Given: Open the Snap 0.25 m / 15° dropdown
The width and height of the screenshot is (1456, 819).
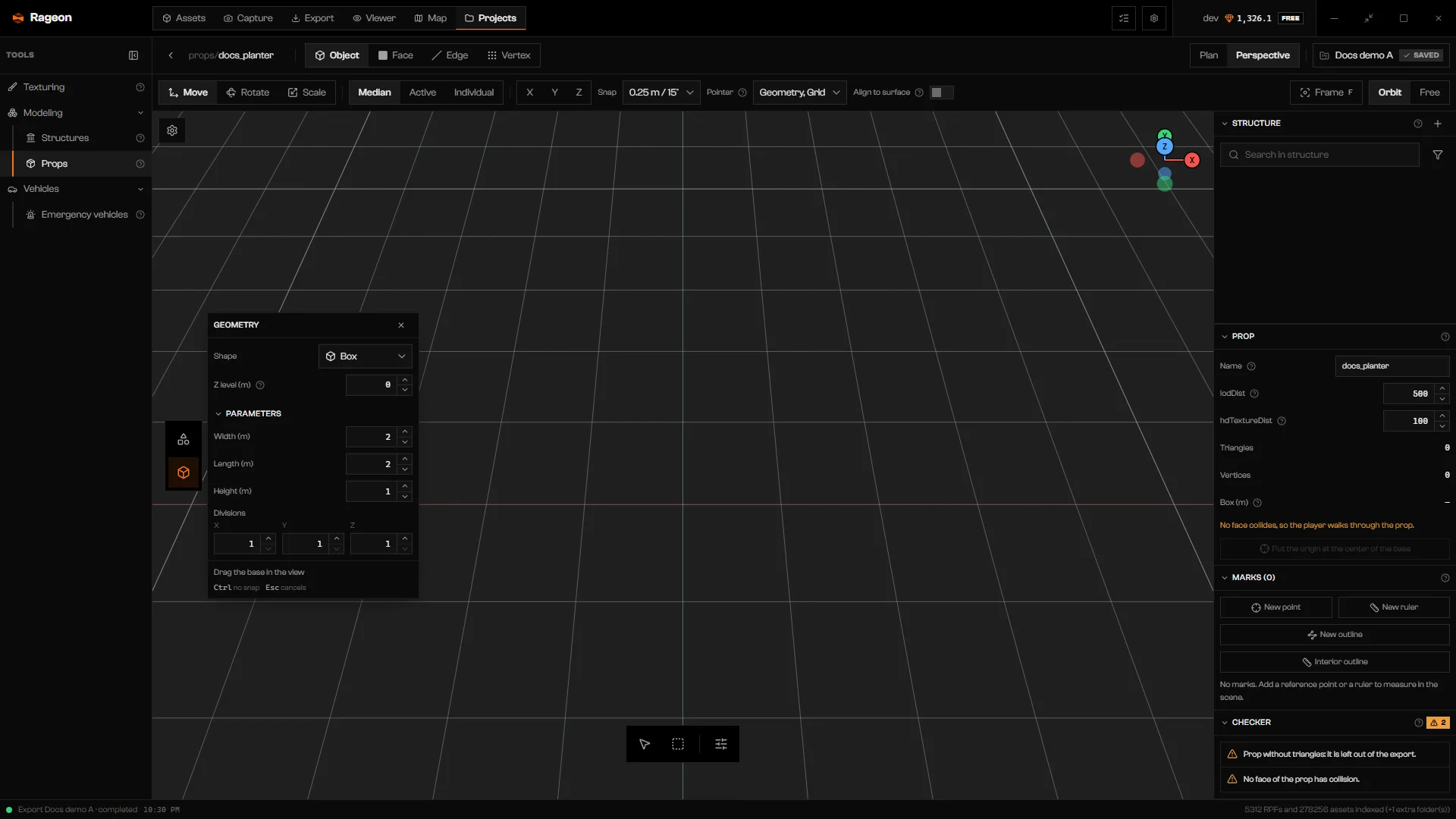Looking at the screenshot, I should (661, 93).
